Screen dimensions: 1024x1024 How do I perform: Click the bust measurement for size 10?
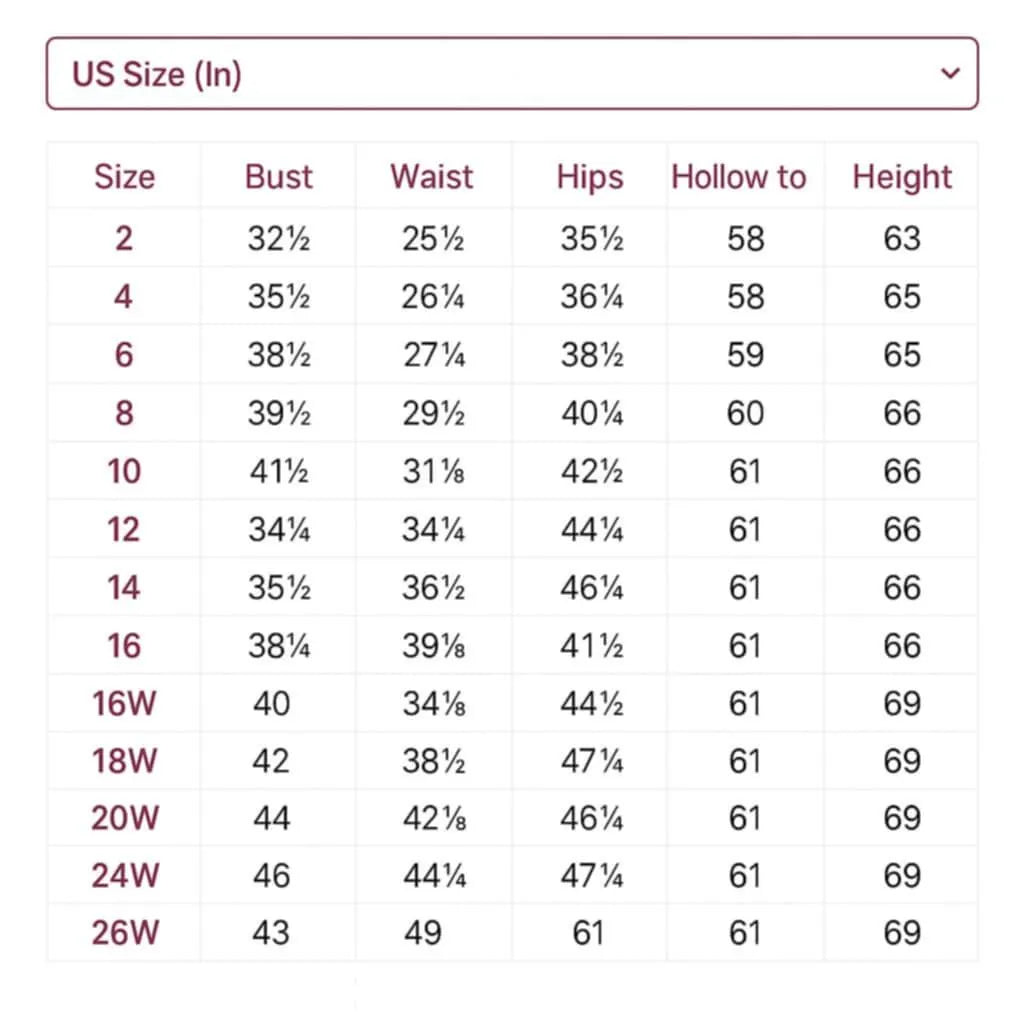tap(279, 471)
